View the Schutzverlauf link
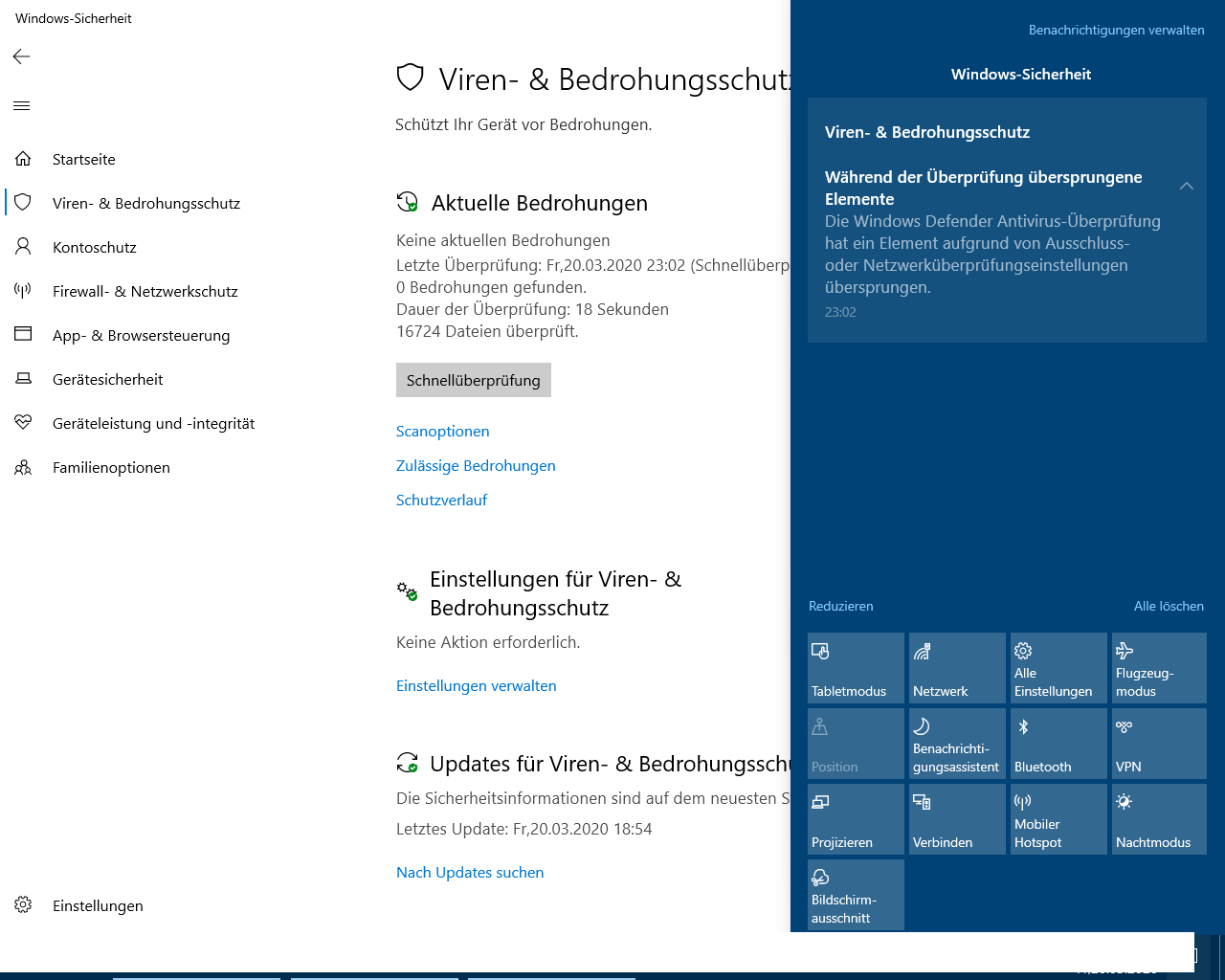 click(442, 501)
